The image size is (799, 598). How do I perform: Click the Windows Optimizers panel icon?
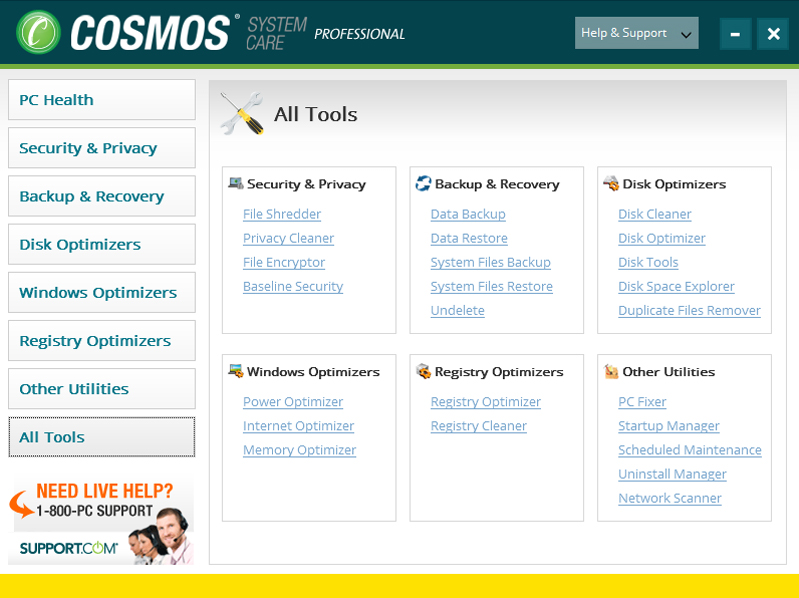(235, 371)
